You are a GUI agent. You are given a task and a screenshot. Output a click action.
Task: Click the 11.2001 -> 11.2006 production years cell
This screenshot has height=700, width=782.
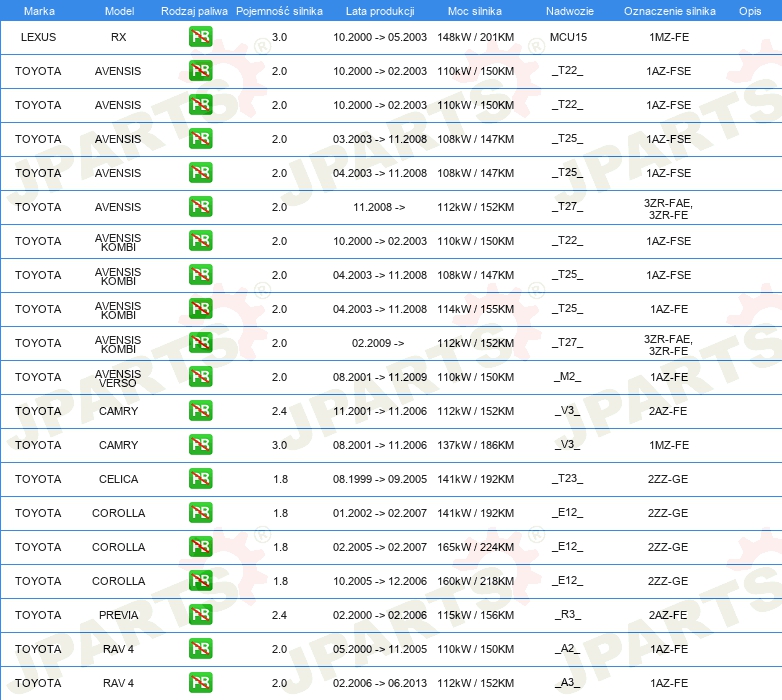[x=380, y=411]
